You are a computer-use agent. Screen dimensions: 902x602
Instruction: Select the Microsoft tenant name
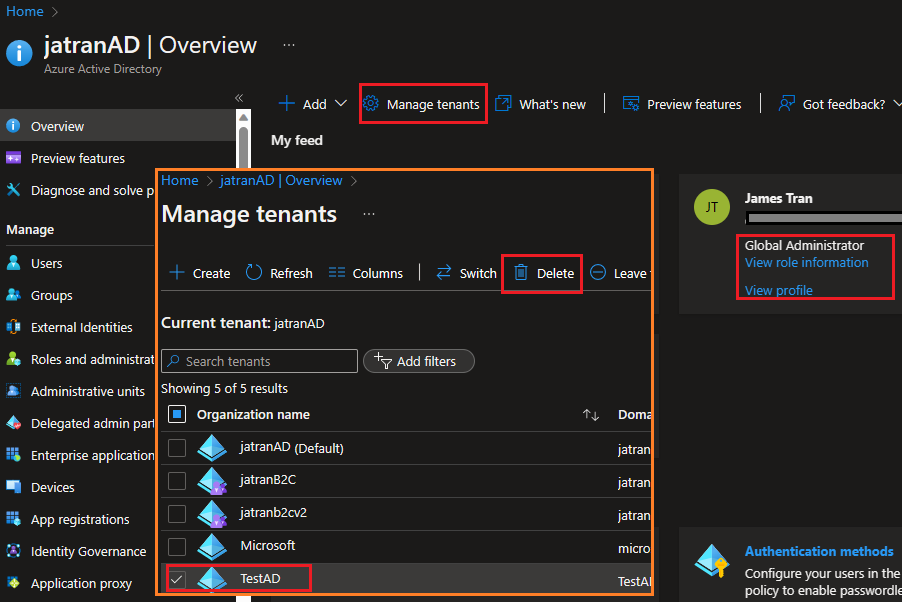(267, 545)
